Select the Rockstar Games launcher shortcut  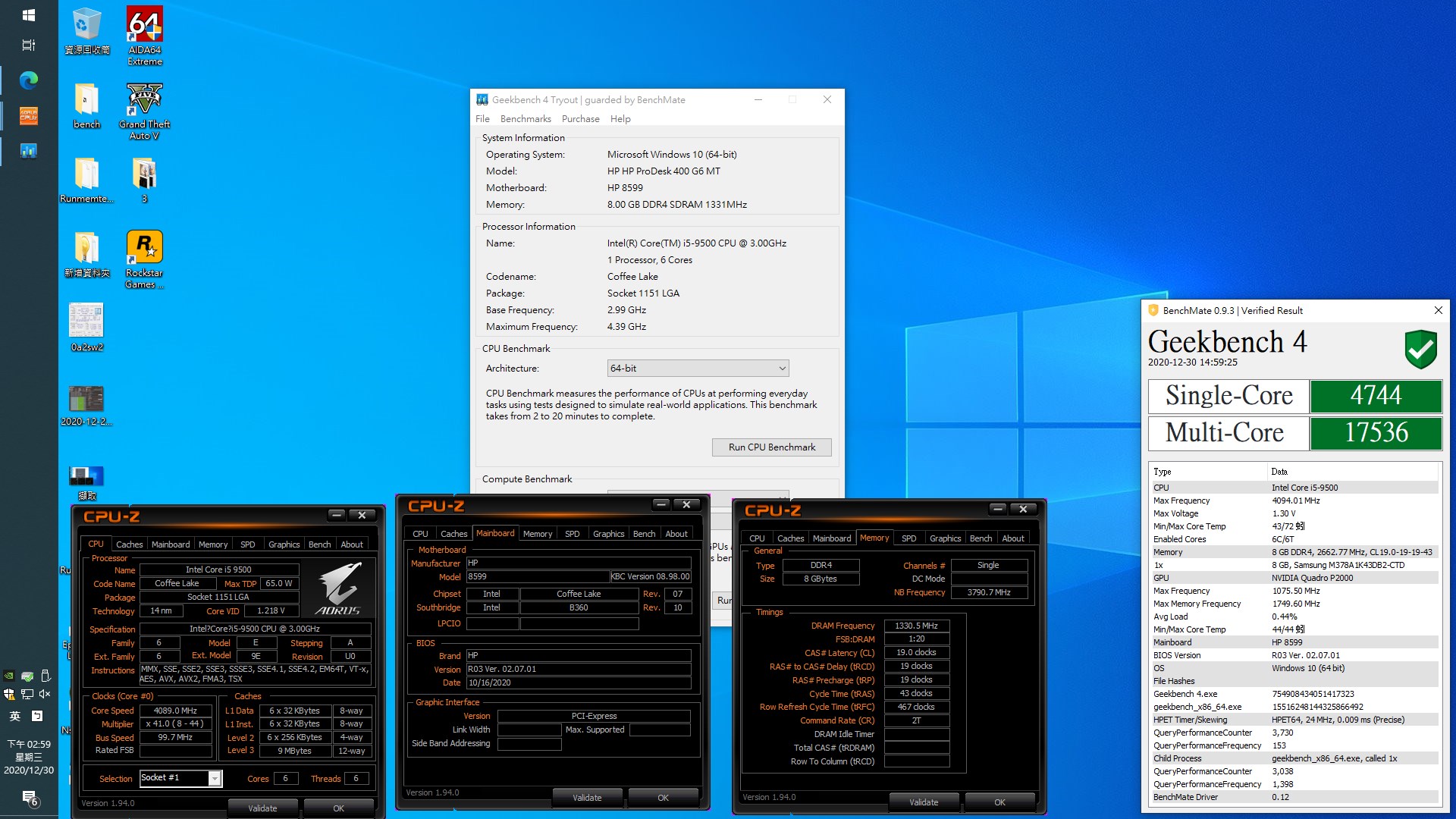click(x=144, y=259)
